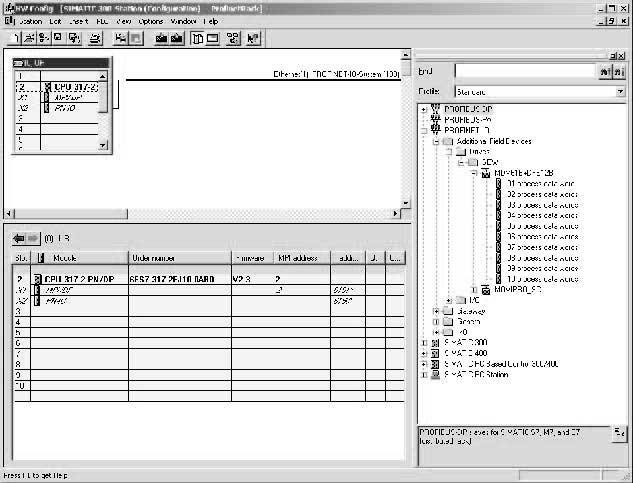
Task: Click the Module column header
Action: tap(80, 258)
